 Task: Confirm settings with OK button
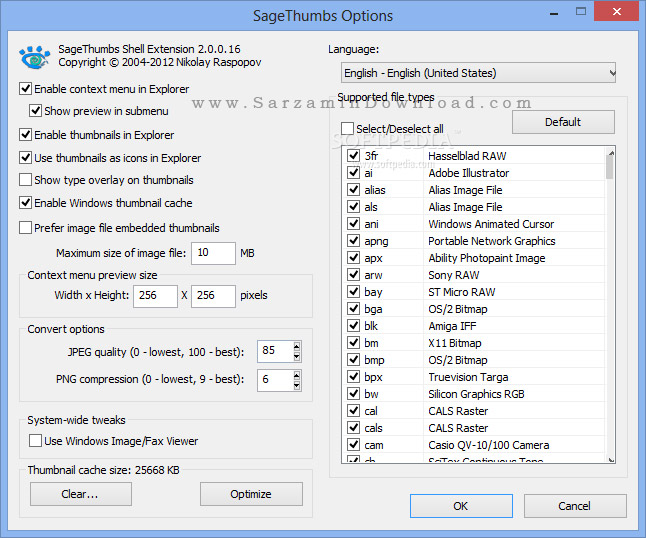point(461,506)
